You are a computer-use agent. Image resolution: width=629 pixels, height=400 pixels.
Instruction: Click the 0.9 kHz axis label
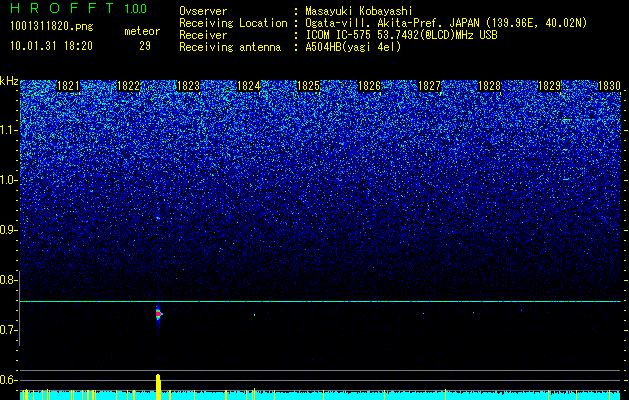pyautogui.click(x=7, y=230)
